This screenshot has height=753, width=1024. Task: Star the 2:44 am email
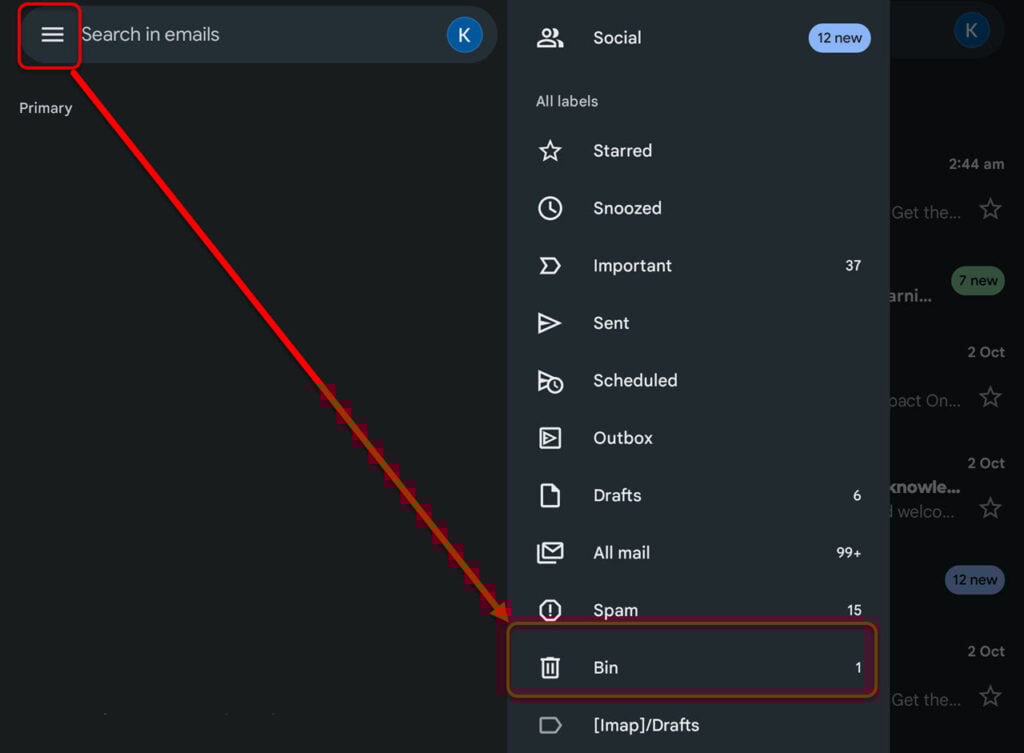[990, 209]
